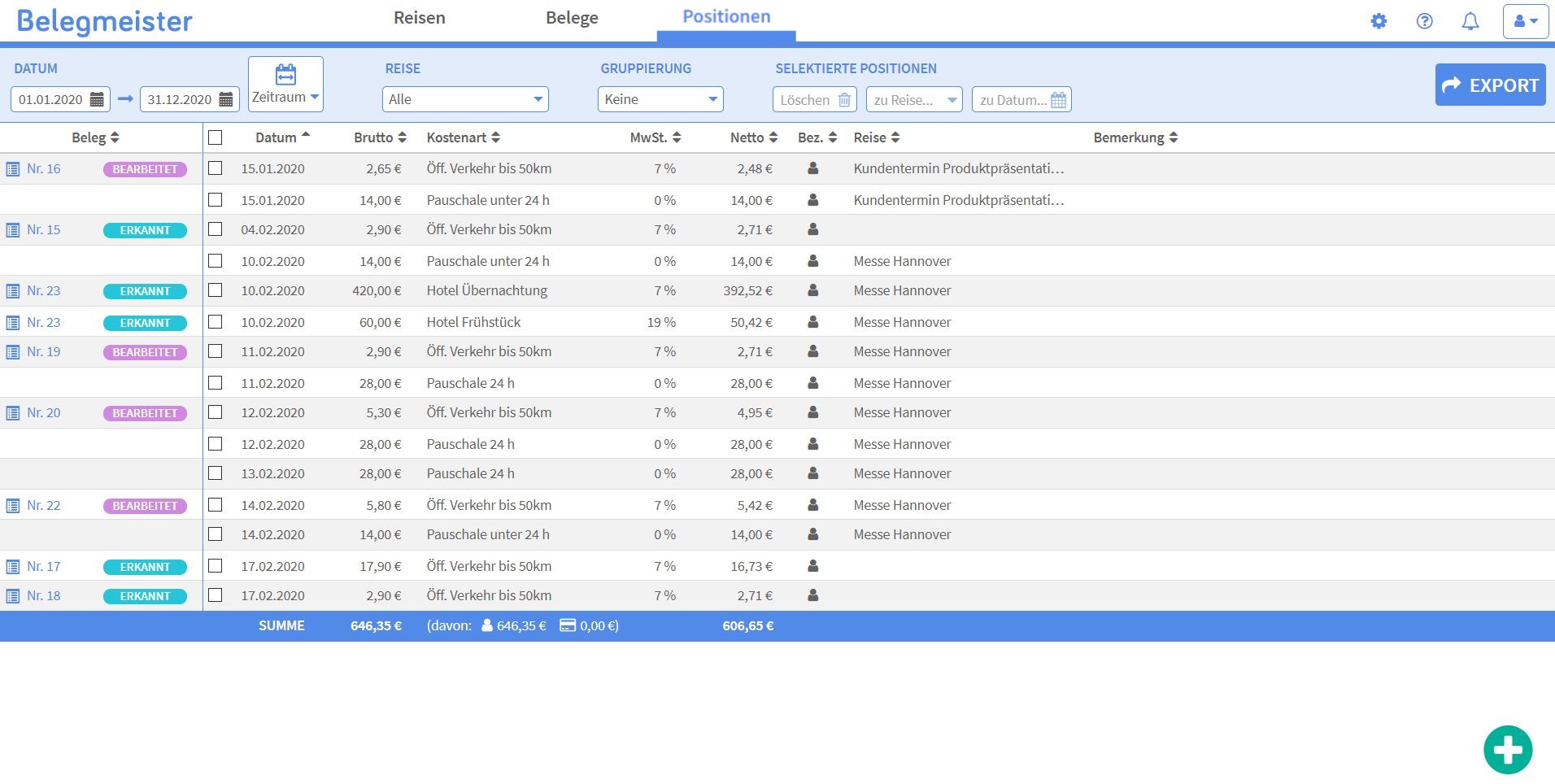Image resolution: width=1555 pixels, height=784 pixels.
Task: Expand the Reise dropdown showing Alle
Action: tap(465, 99)
